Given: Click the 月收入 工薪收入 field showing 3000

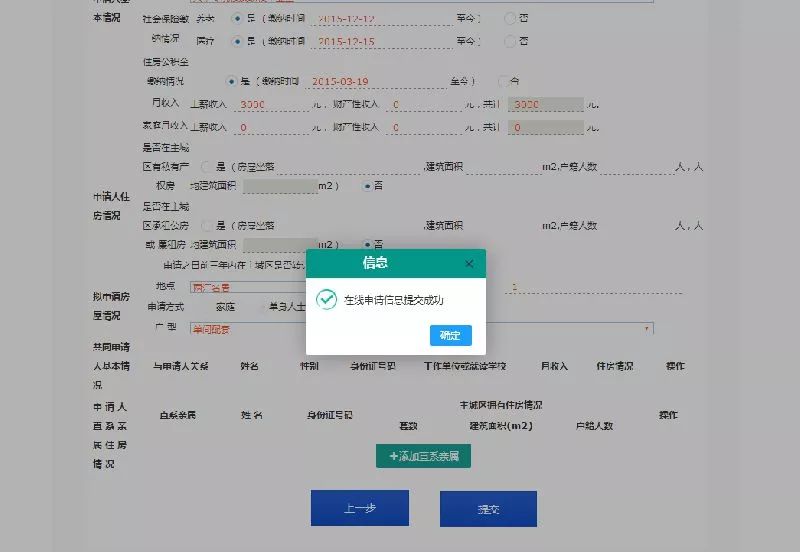Looking at the screenshot, I should click(x=272, y=105).
